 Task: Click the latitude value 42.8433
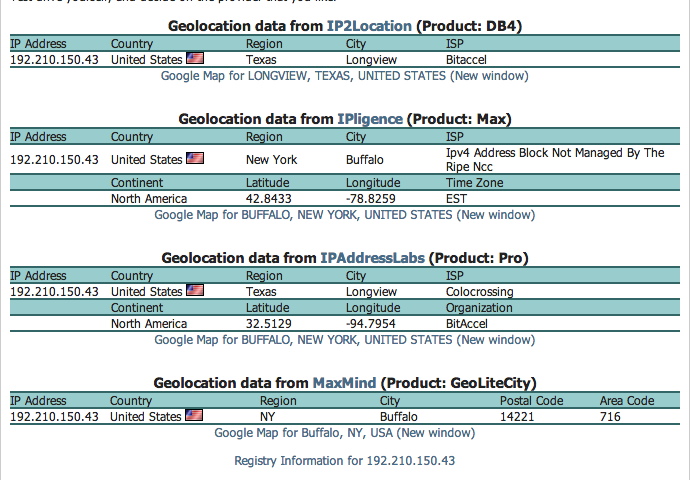[x=269, y=199]
